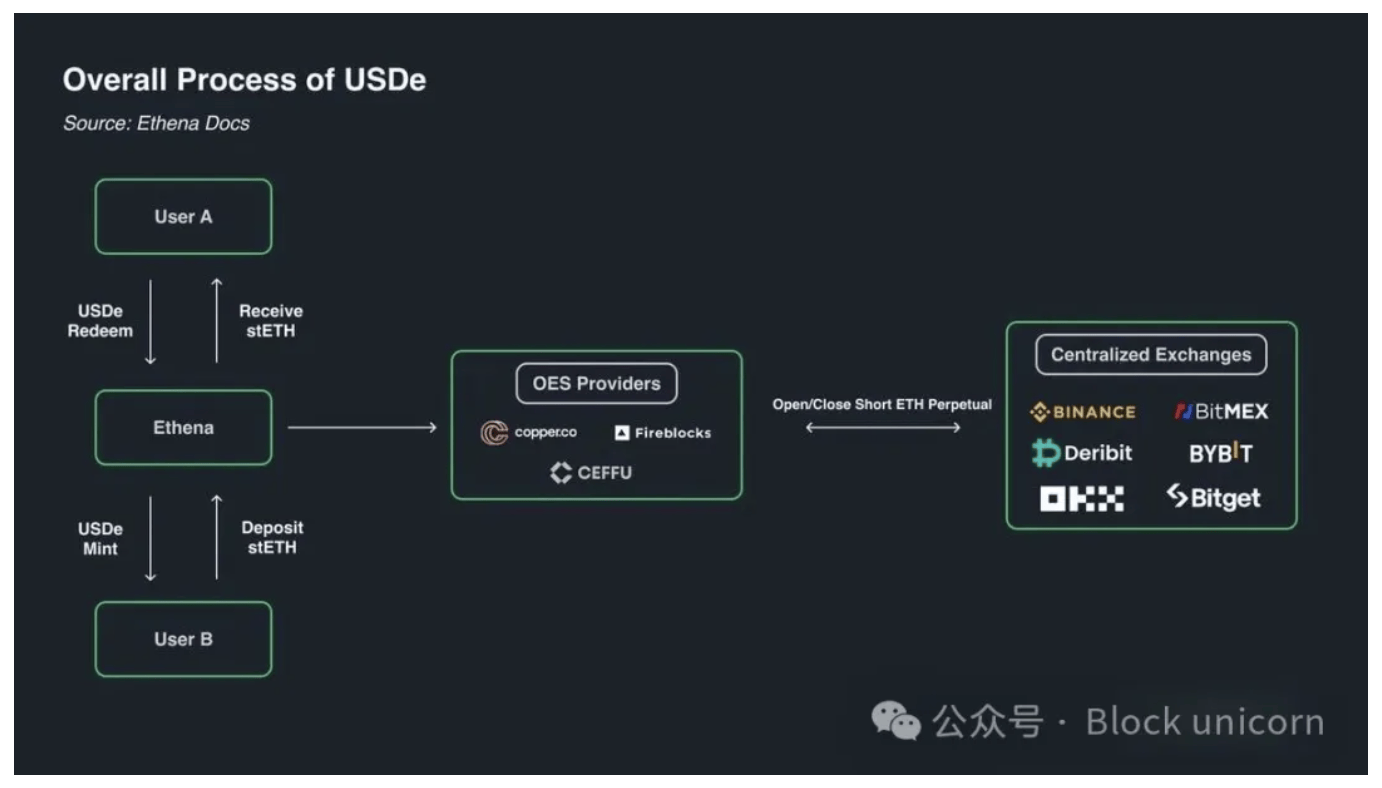Click the Deribit logo
The image size is (1382, 788).
point(1082,453)
